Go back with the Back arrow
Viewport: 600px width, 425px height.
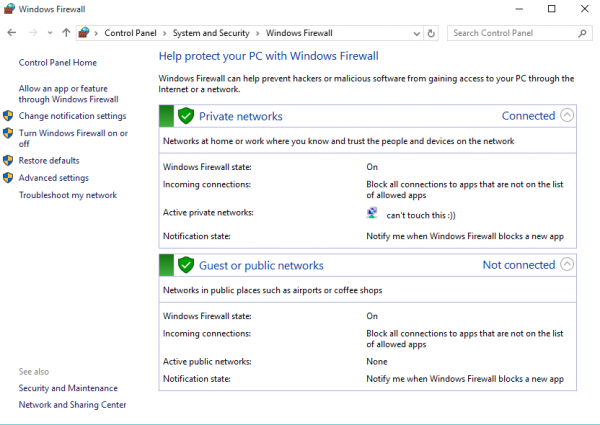12,33
